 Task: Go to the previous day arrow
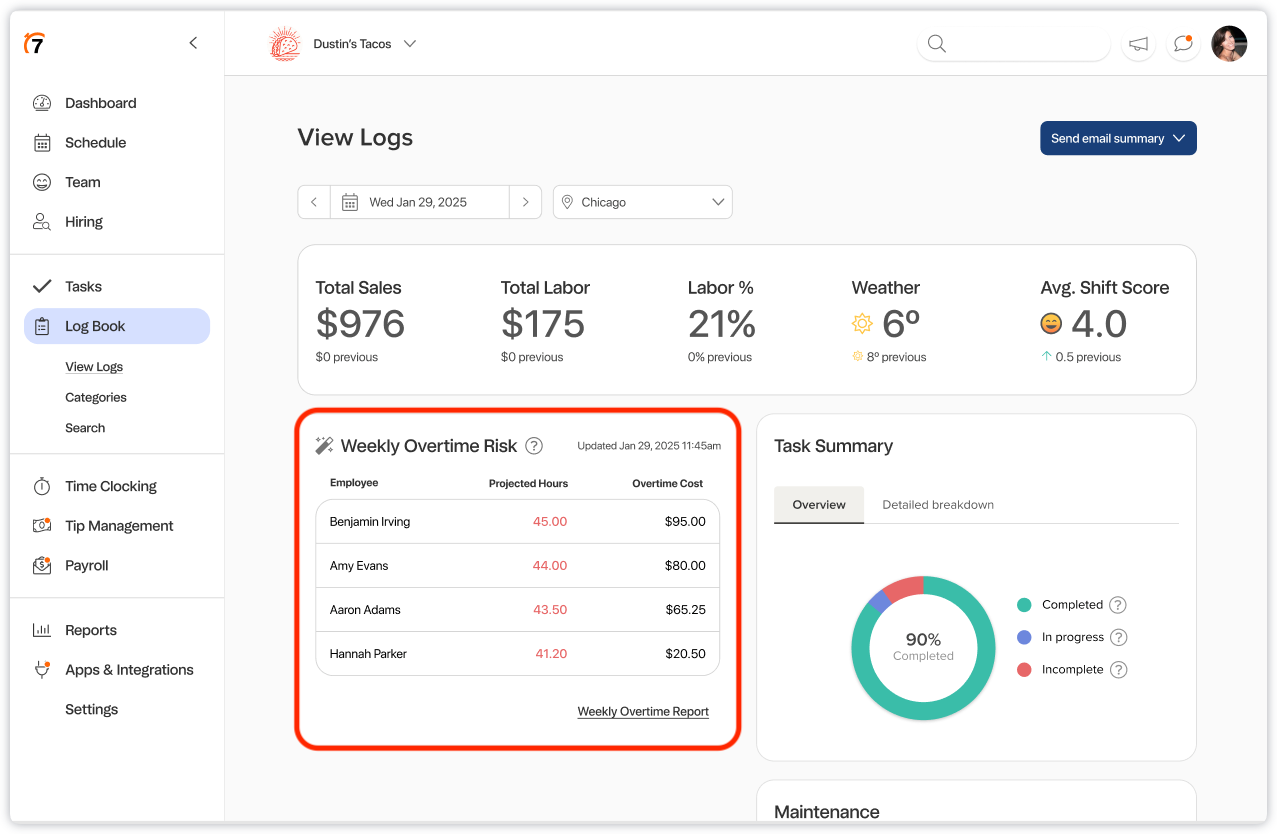314,202
